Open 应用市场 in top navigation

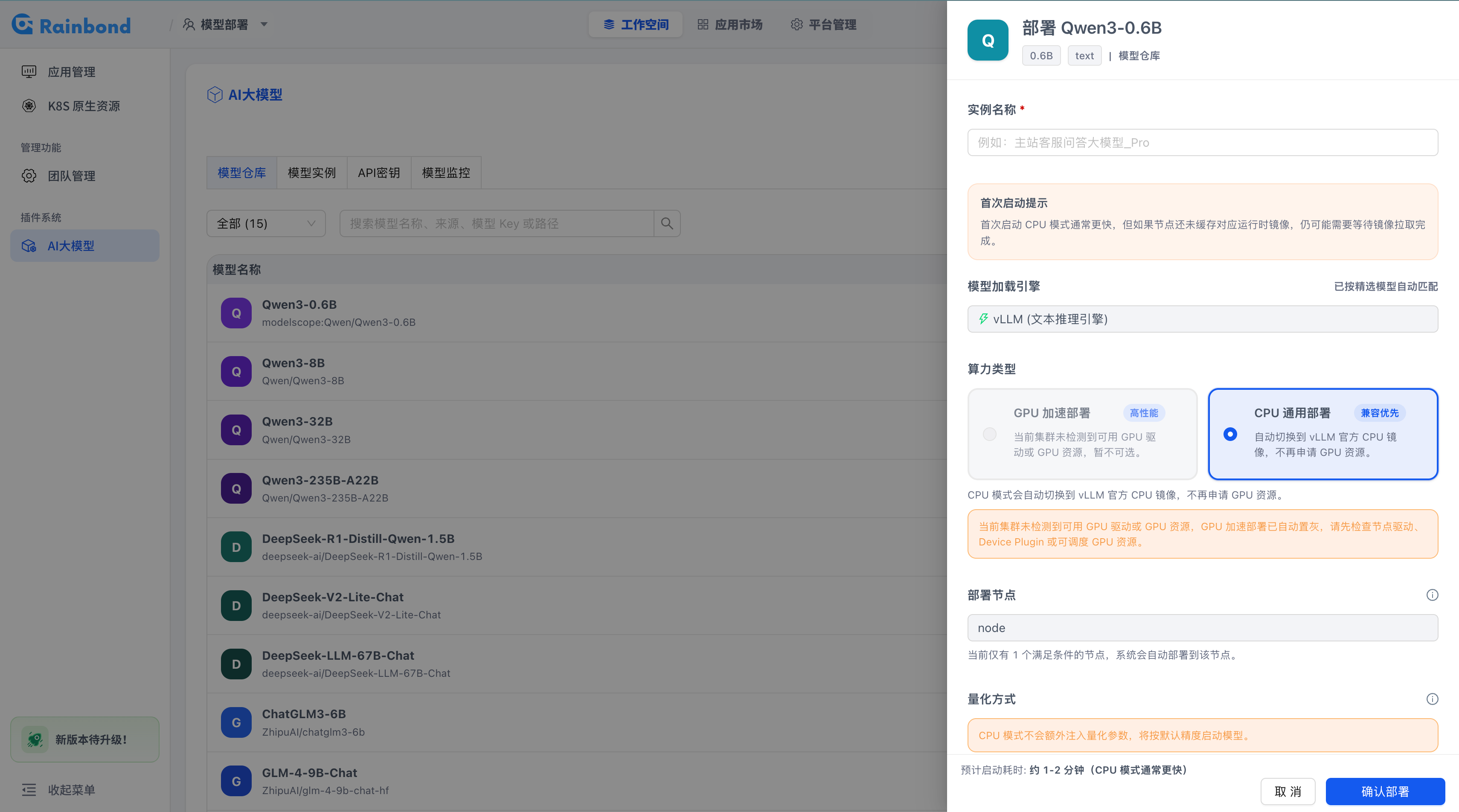730,24
